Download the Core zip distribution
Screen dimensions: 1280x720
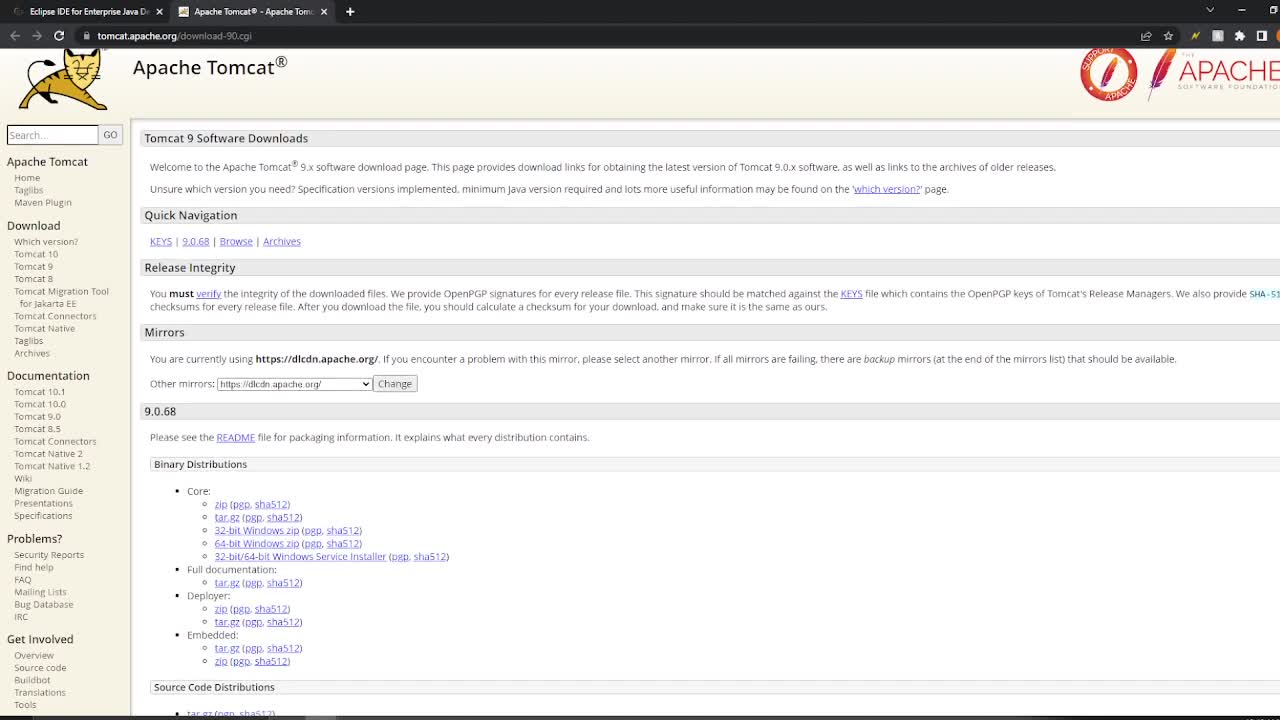[221, 505]
